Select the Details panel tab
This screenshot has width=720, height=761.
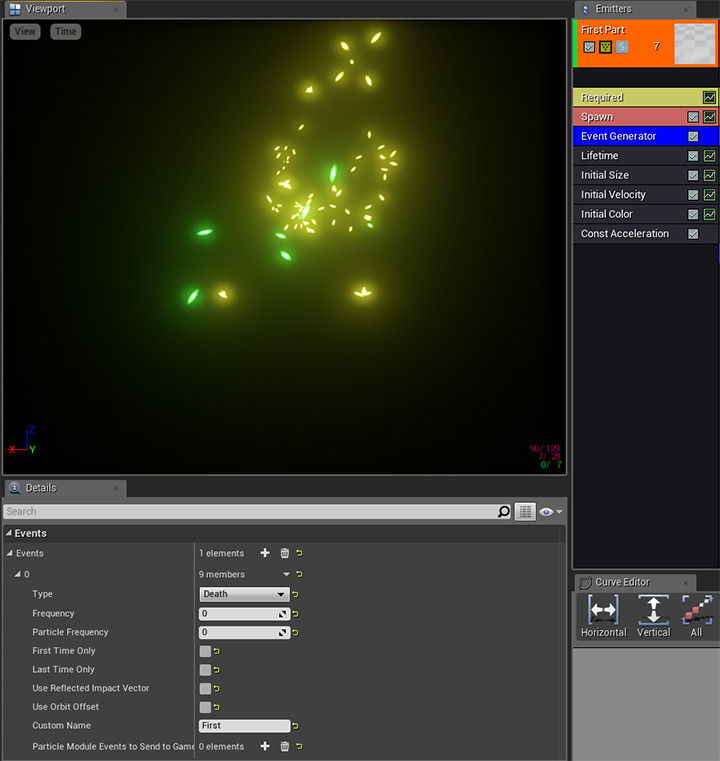pos(41,488)
